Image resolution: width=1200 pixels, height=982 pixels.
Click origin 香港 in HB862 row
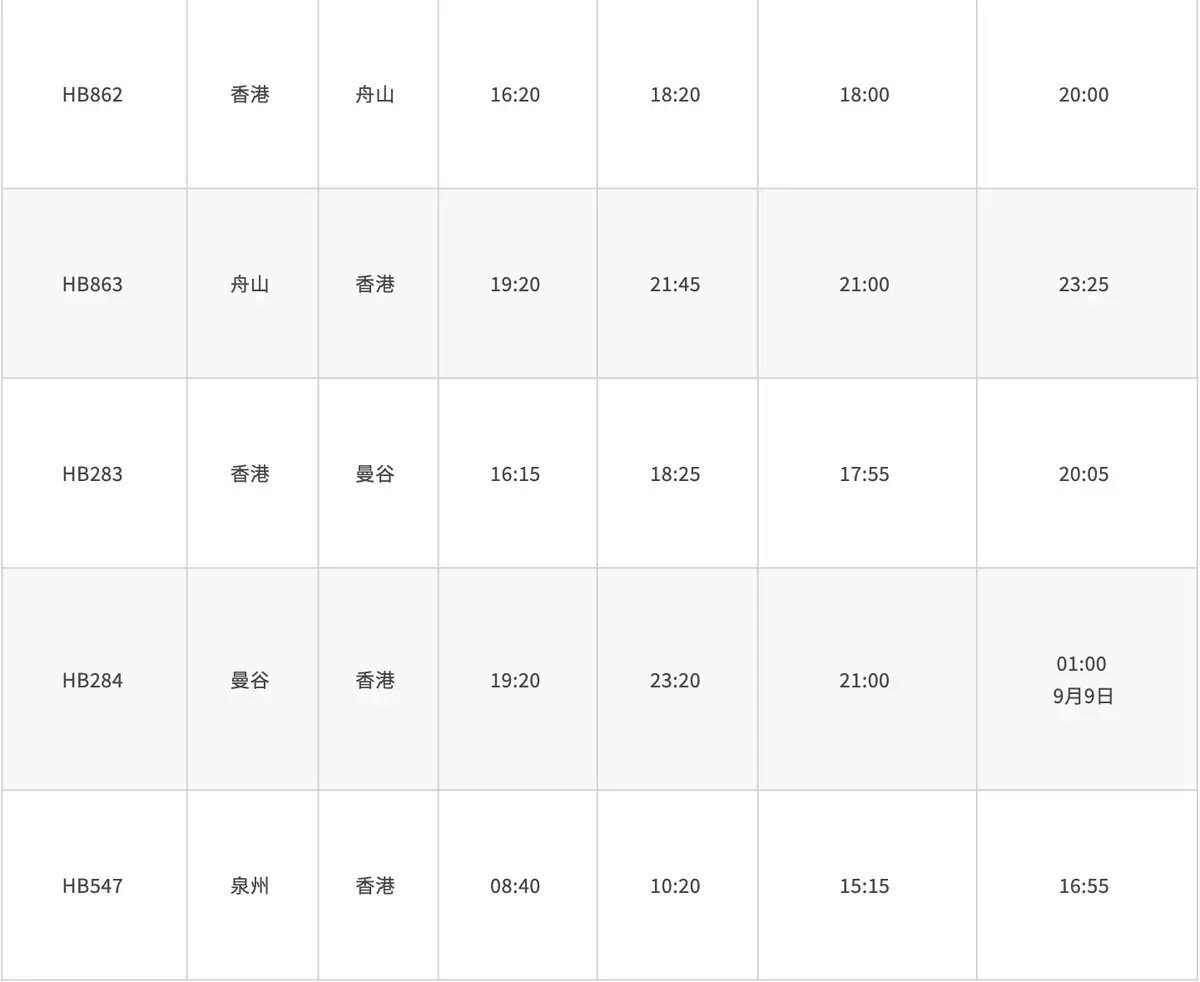click(250, 95)
